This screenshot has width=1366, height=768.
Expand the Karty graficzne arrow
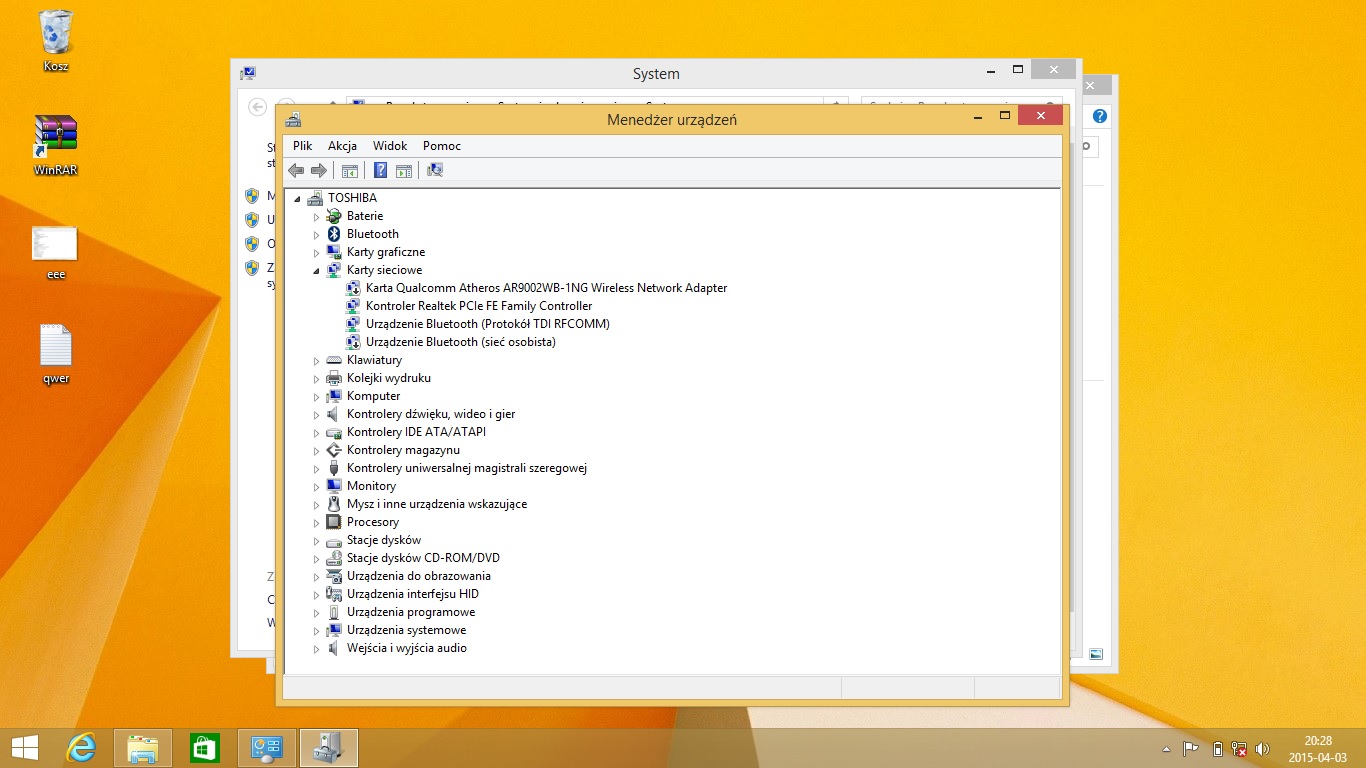[x=316, y=252]
